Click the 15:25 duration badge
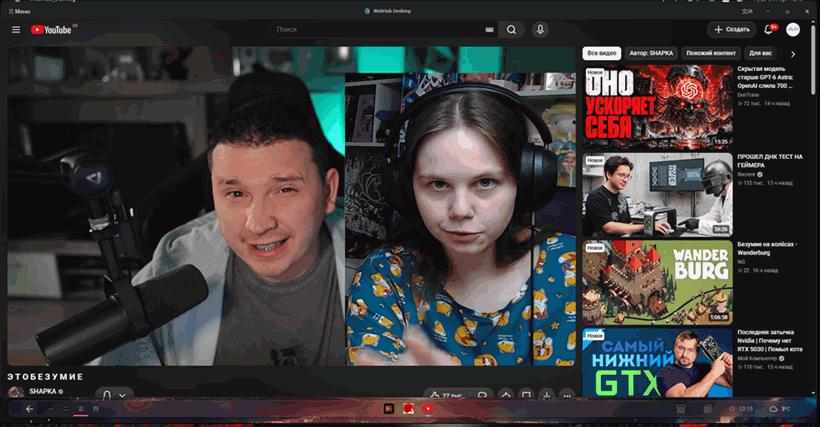 721,142
